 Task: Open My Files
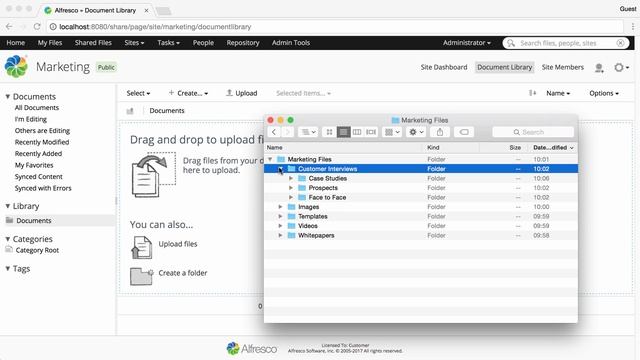pos(50,42)
